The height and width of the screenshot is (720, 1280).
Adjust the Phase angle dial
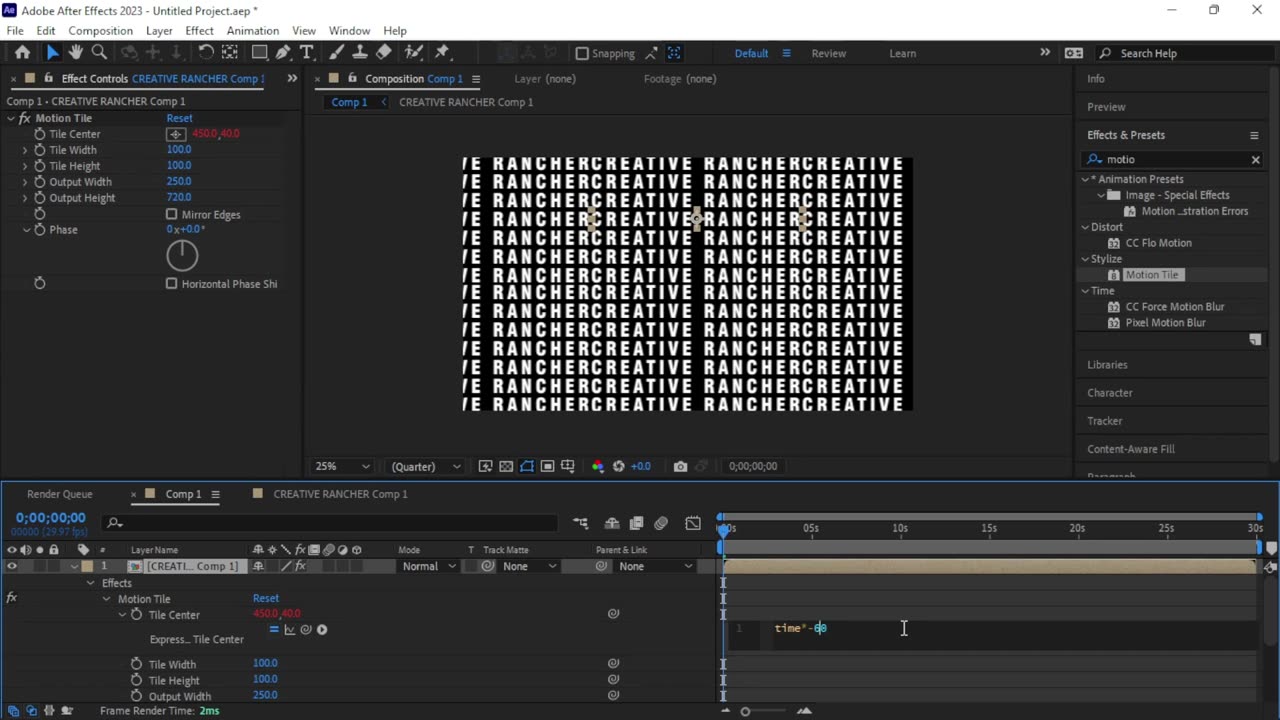[182, 256]
